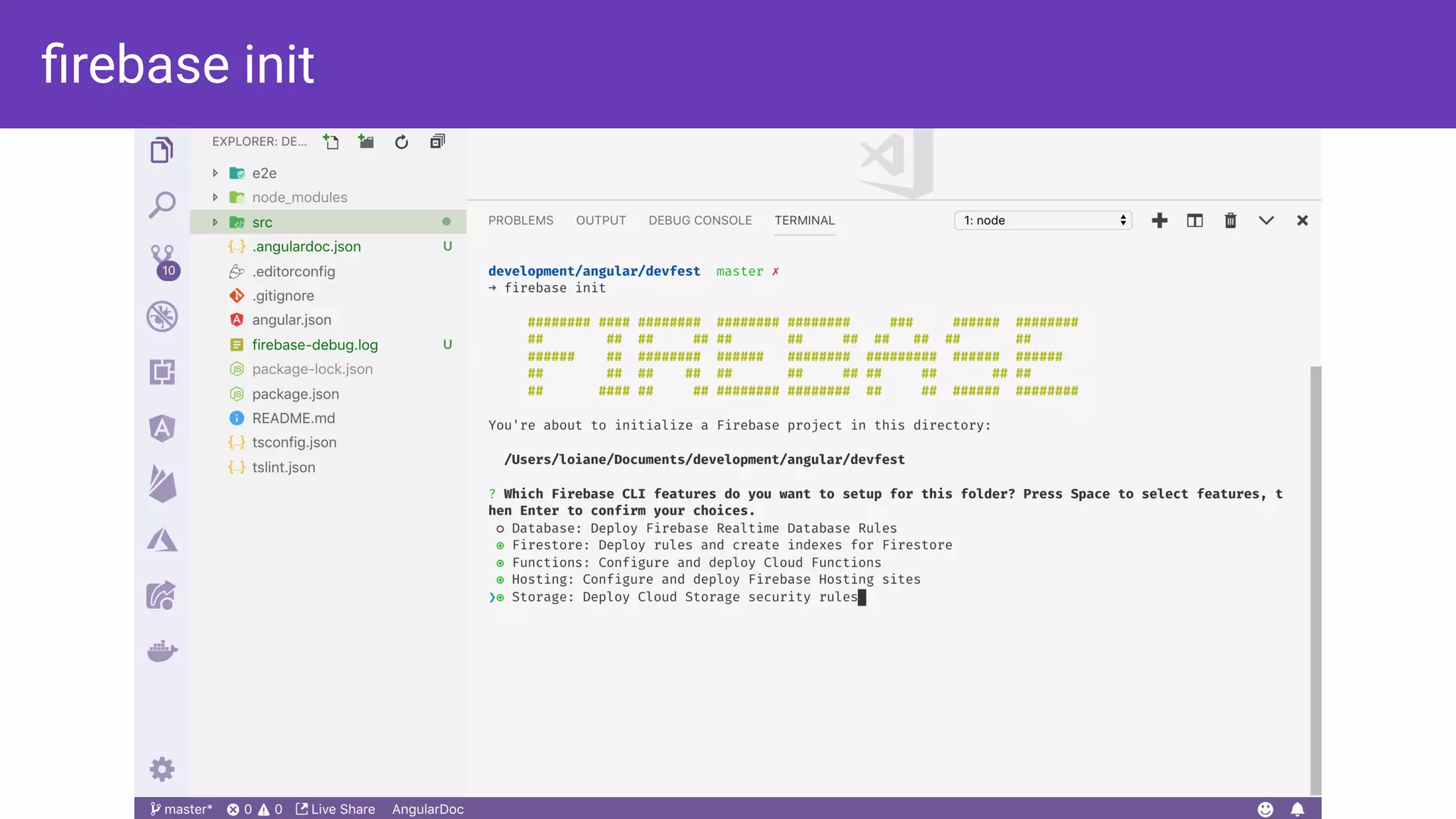Refresh the Explorer file tree
Image resolution: width=1456 pixels, height=819 pixels.
[x=402, y=142]
